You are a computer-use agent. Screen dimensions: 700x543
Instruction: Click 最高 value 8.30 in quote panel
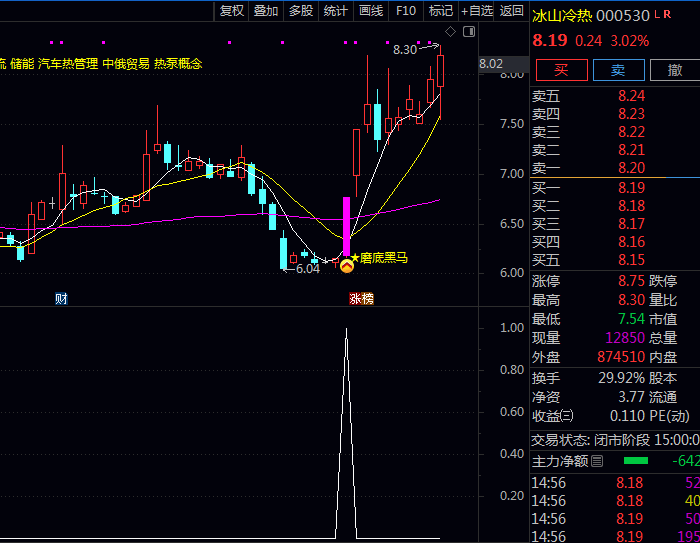click(631, 300)
